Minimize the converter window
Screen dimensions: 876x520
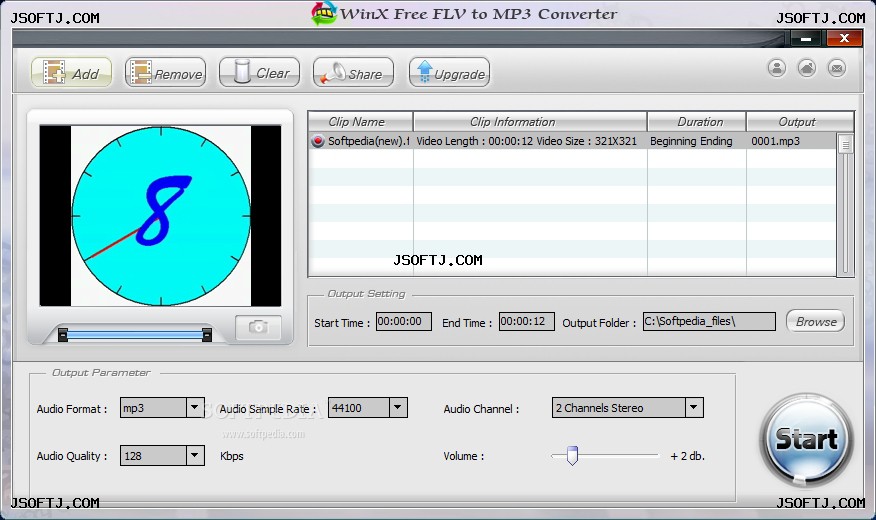click(805, 39)
